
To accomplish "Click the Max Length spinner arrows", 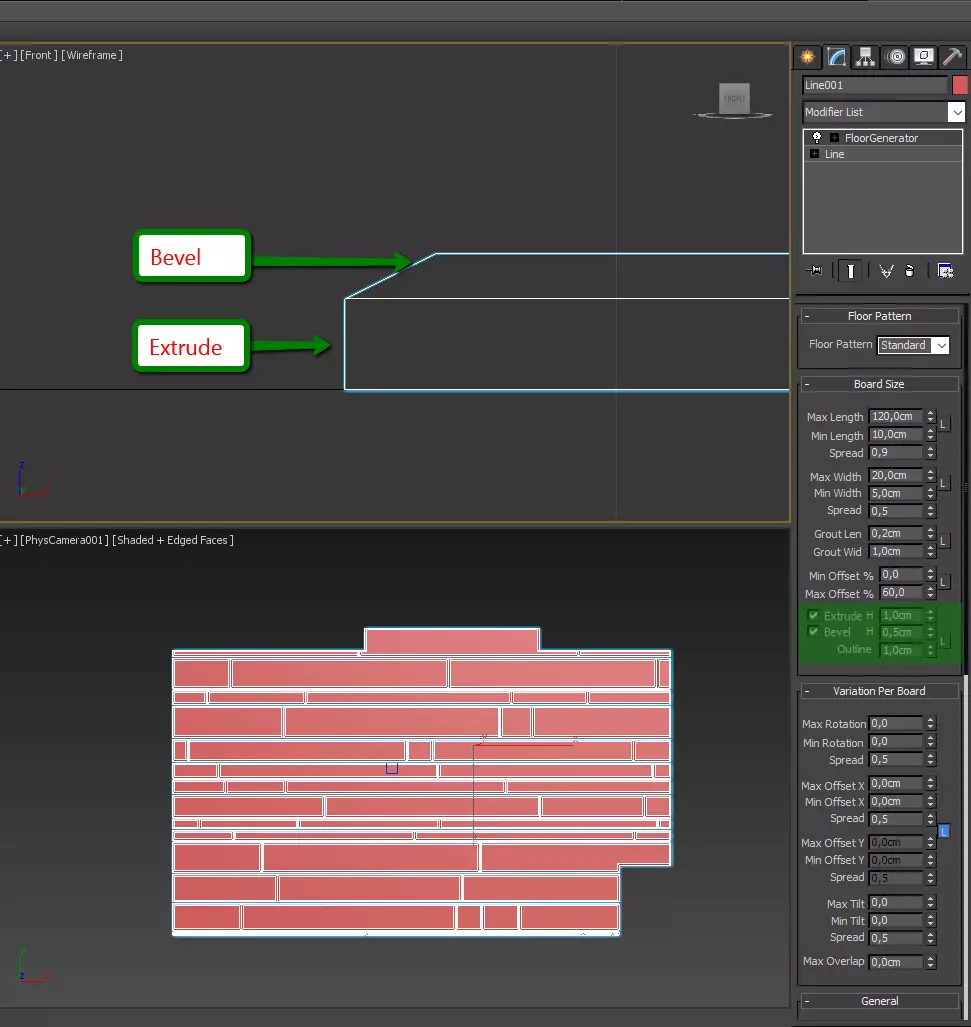I will point(930,417).
